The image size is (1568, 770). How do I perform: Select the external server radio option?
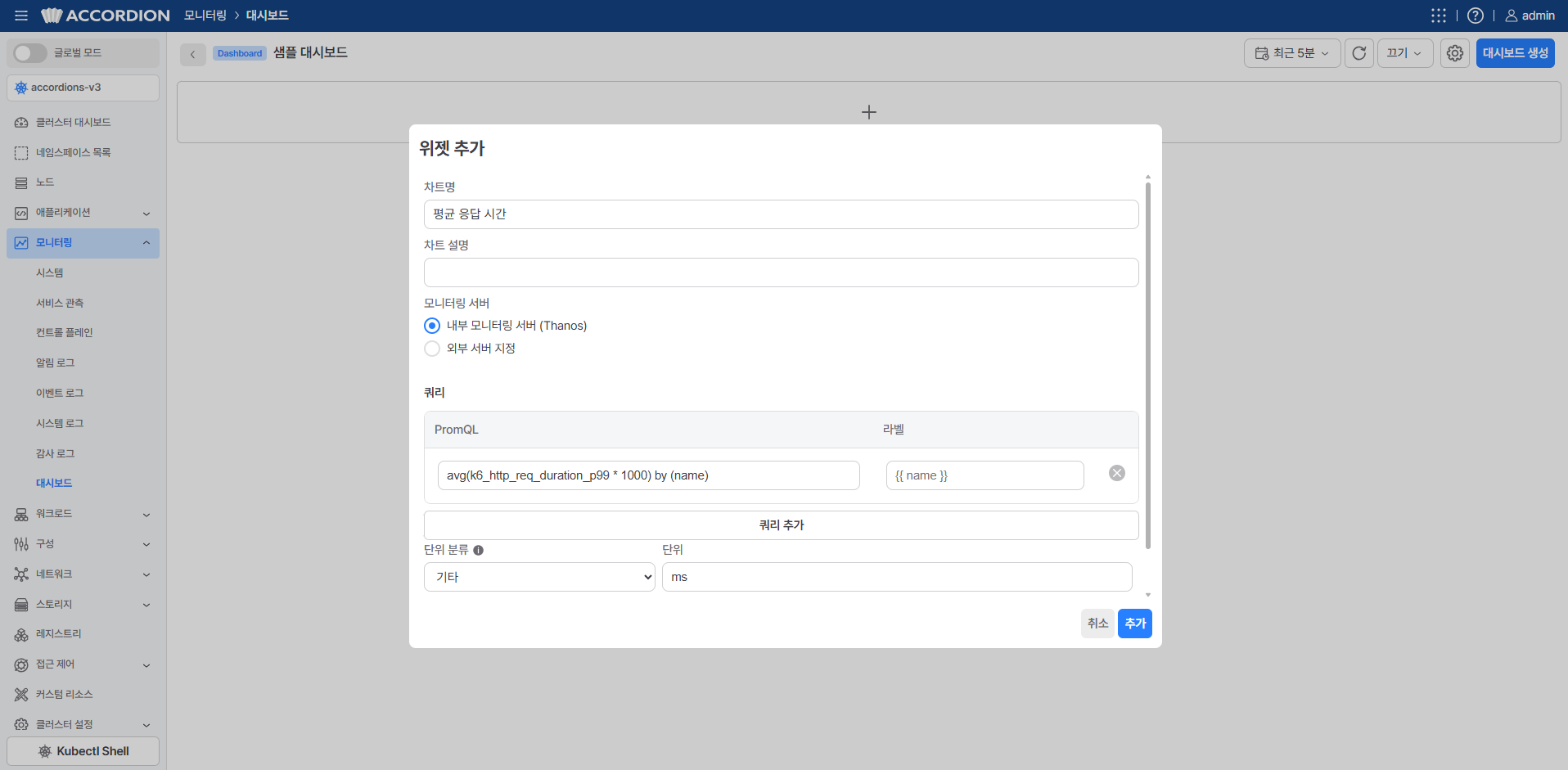pyautogui.click(x=432, y=349)
